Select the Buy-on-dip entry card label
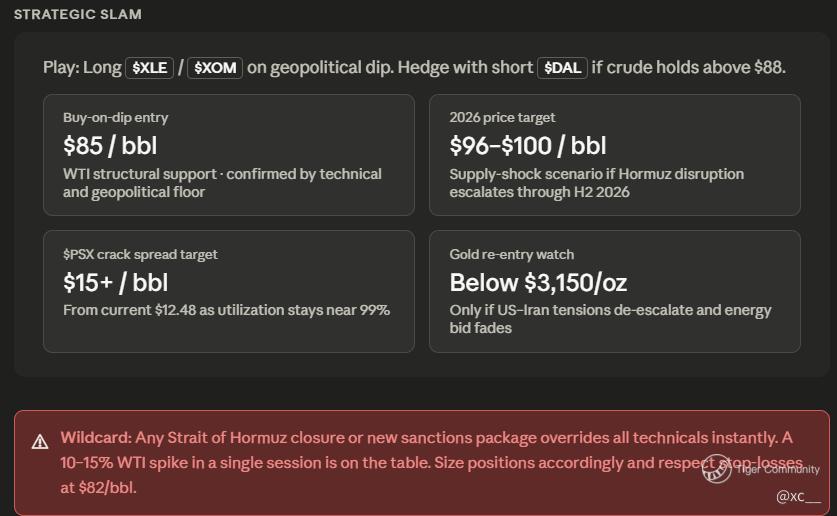 (116, 117)
